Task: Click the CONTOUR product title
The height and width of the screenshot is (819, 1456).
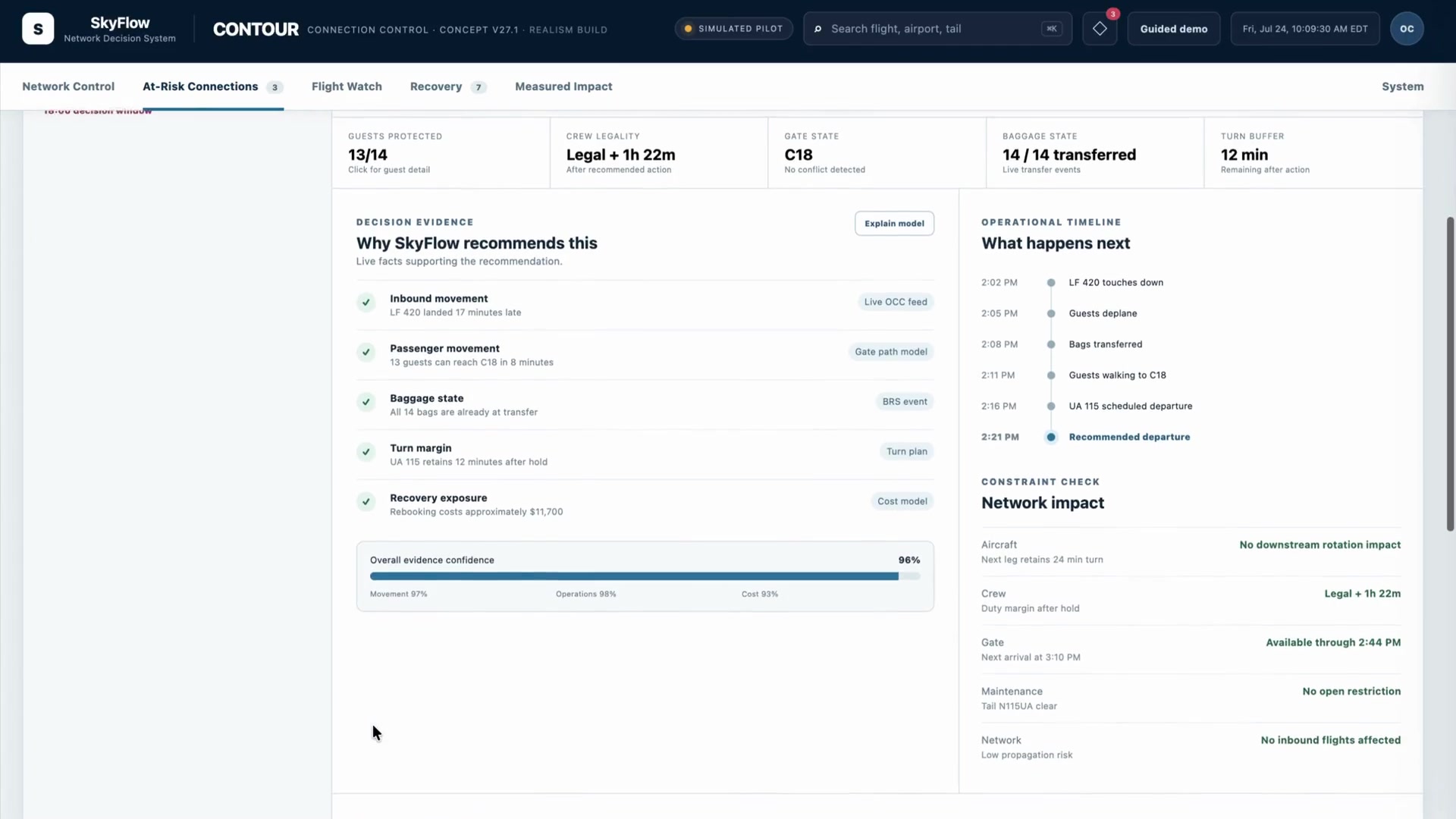Action: (256, 30)
